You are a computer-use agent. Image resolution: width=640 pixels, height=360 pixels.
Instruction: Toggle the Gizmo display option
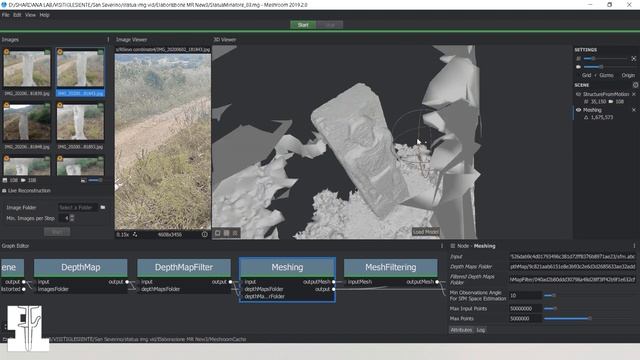point(606,76)
